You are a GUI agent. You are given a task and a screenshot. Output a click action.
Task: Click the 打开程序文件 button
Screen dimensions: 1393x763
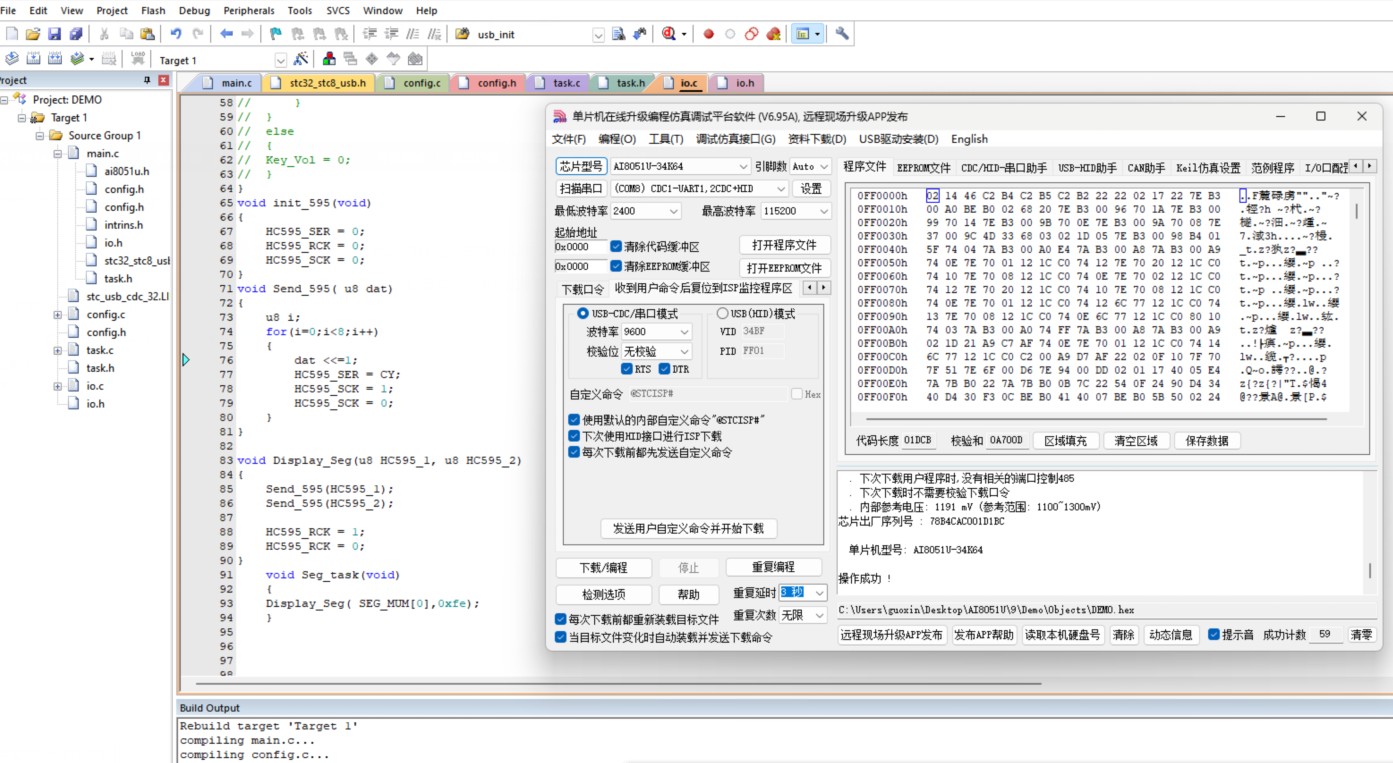(784, 245)
